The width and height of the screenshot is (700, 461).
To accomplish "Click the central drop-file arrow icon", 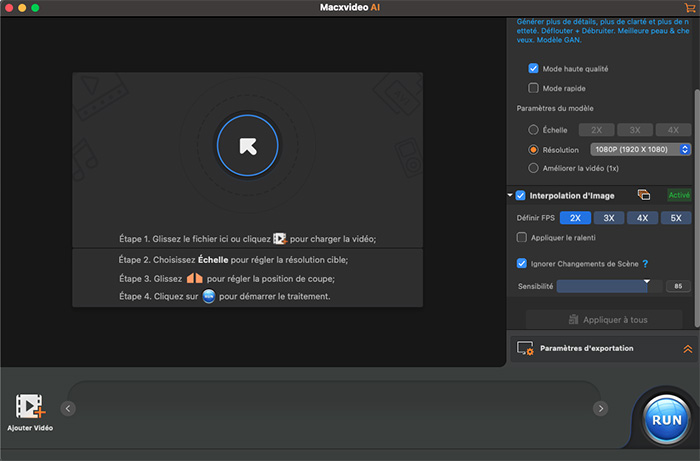I will (248, 146).
